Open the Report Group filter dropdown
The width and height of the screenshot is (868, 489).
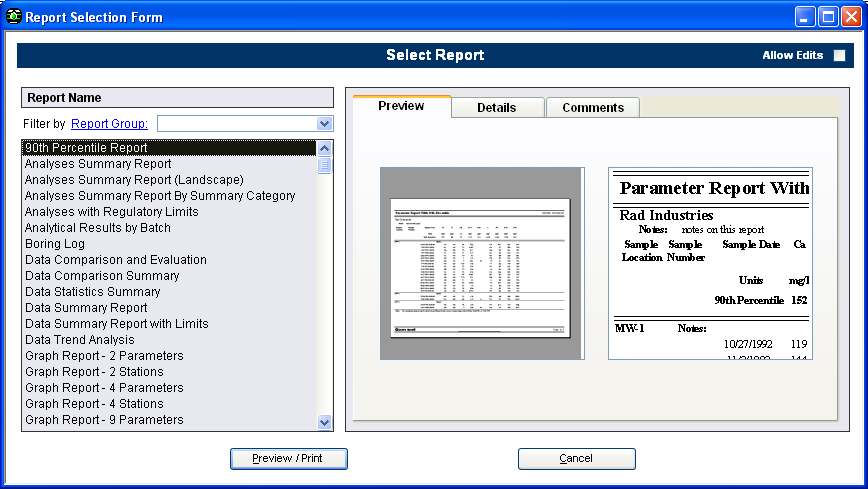324,123
